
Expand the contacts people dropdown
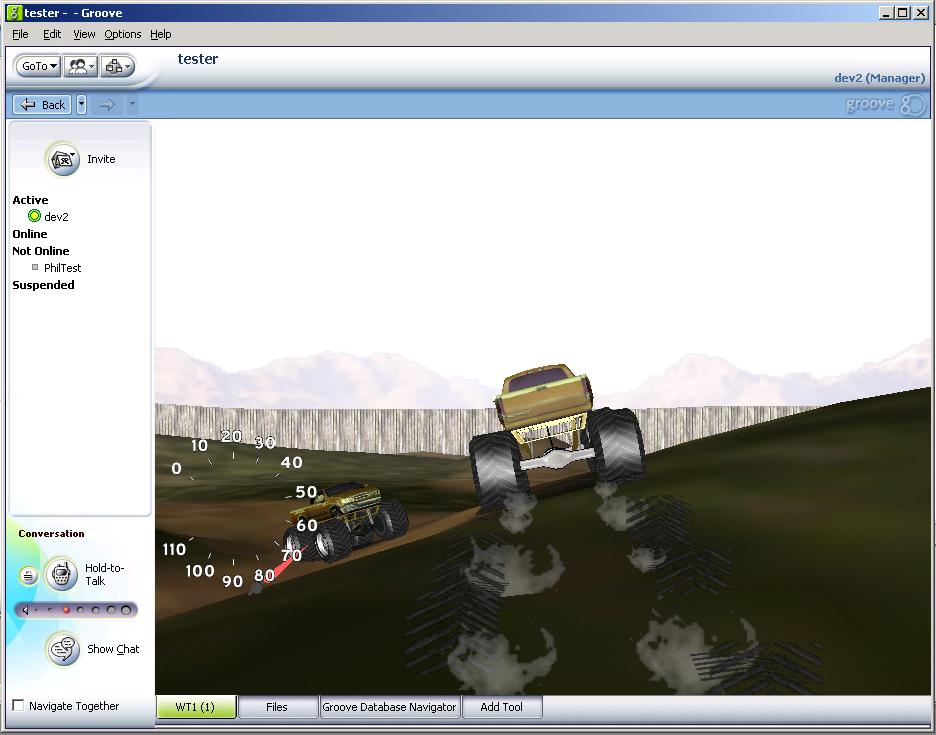pos(80,66)
